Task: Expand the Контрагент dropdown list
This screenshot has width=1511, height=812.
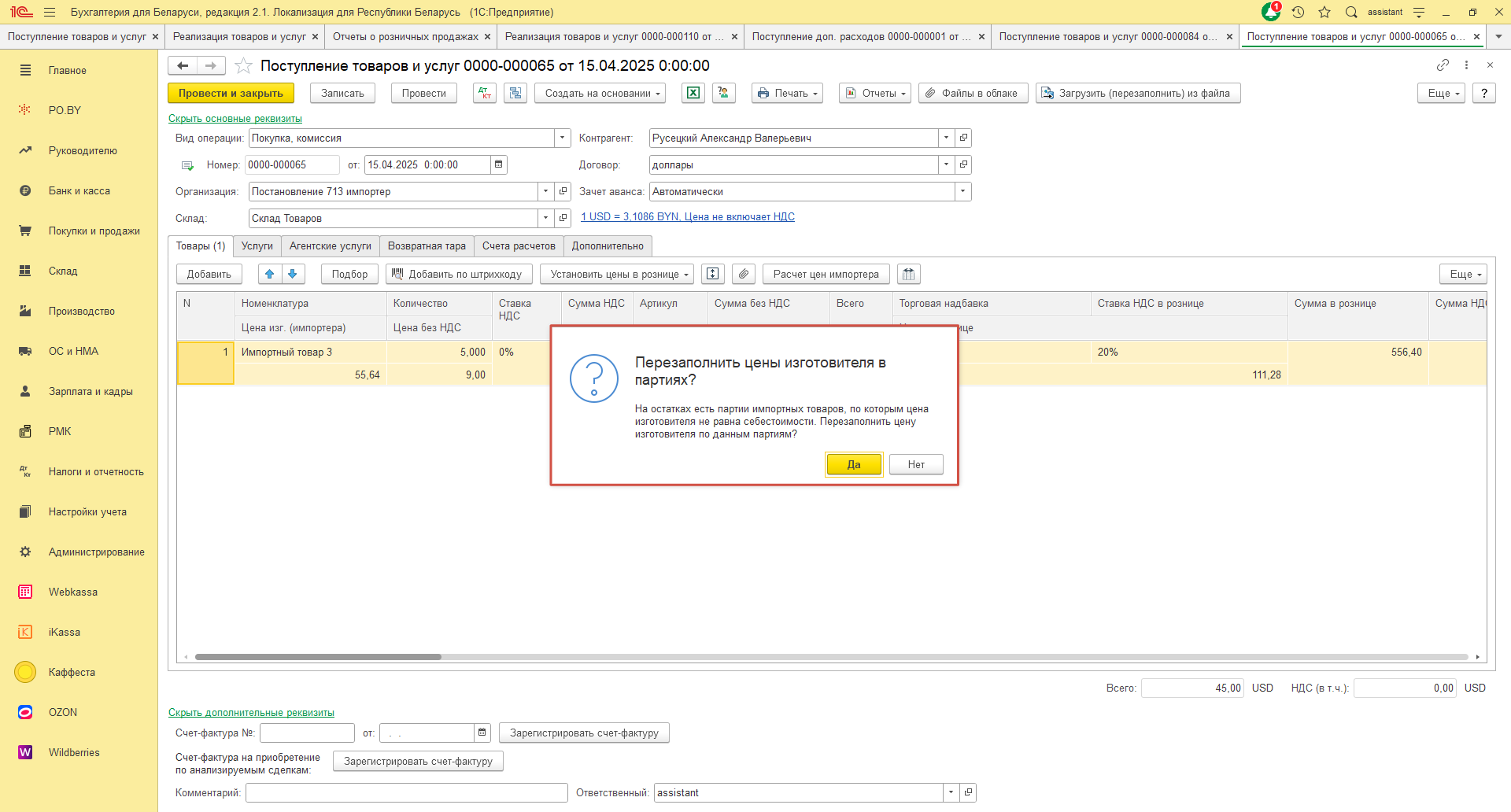Action: coord(946,138)
